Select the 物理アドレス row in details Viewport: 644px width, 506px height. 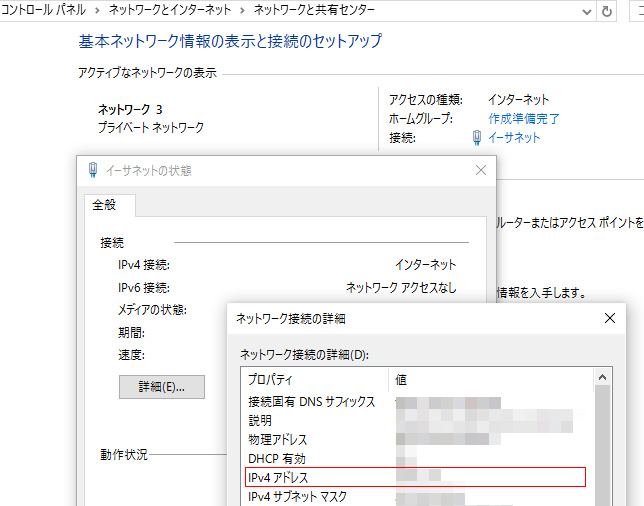[x=278, y=439]
